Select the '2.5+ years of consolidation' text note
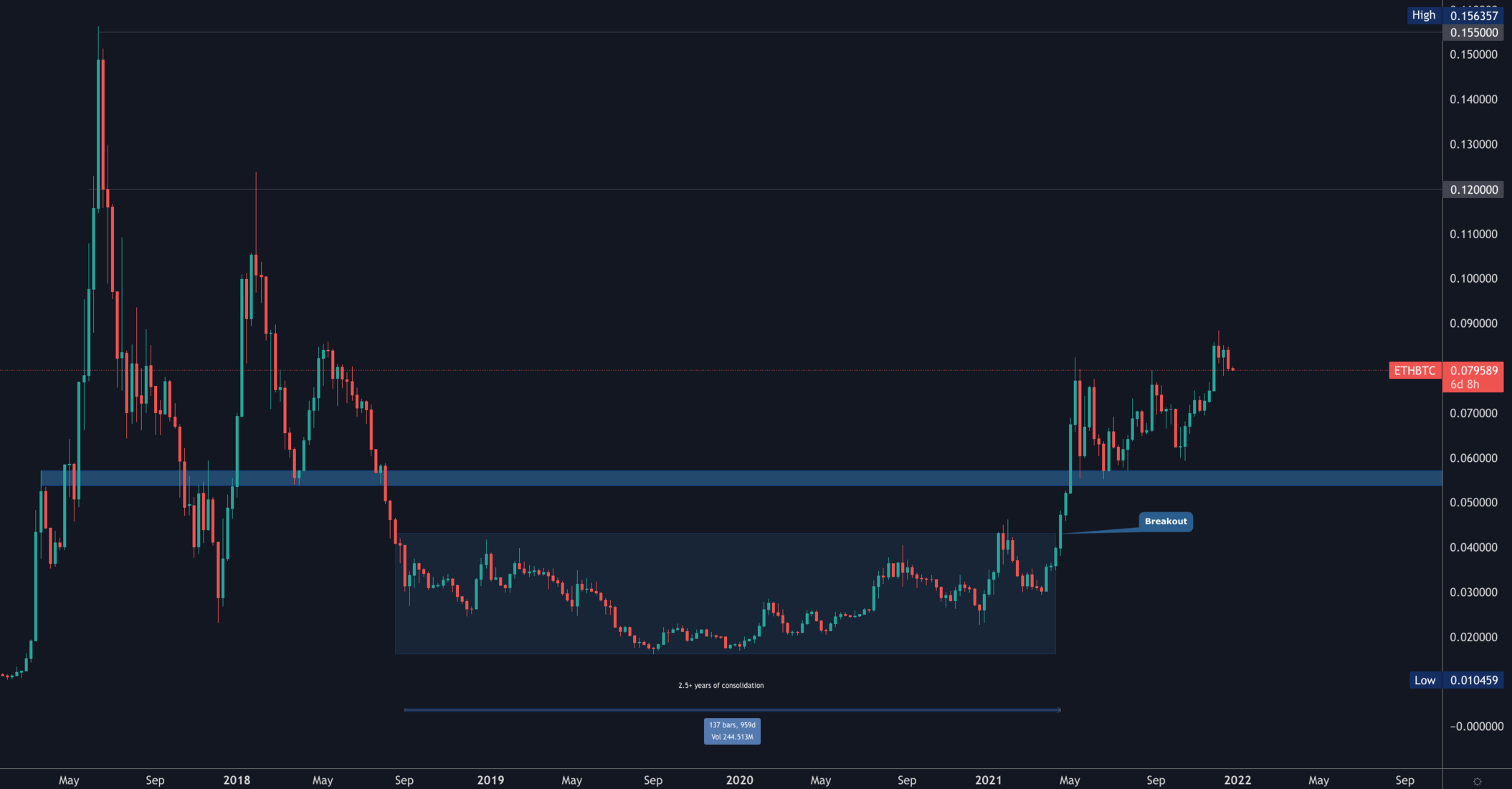Screen dimensions: 1512x789 click(721, 686)
